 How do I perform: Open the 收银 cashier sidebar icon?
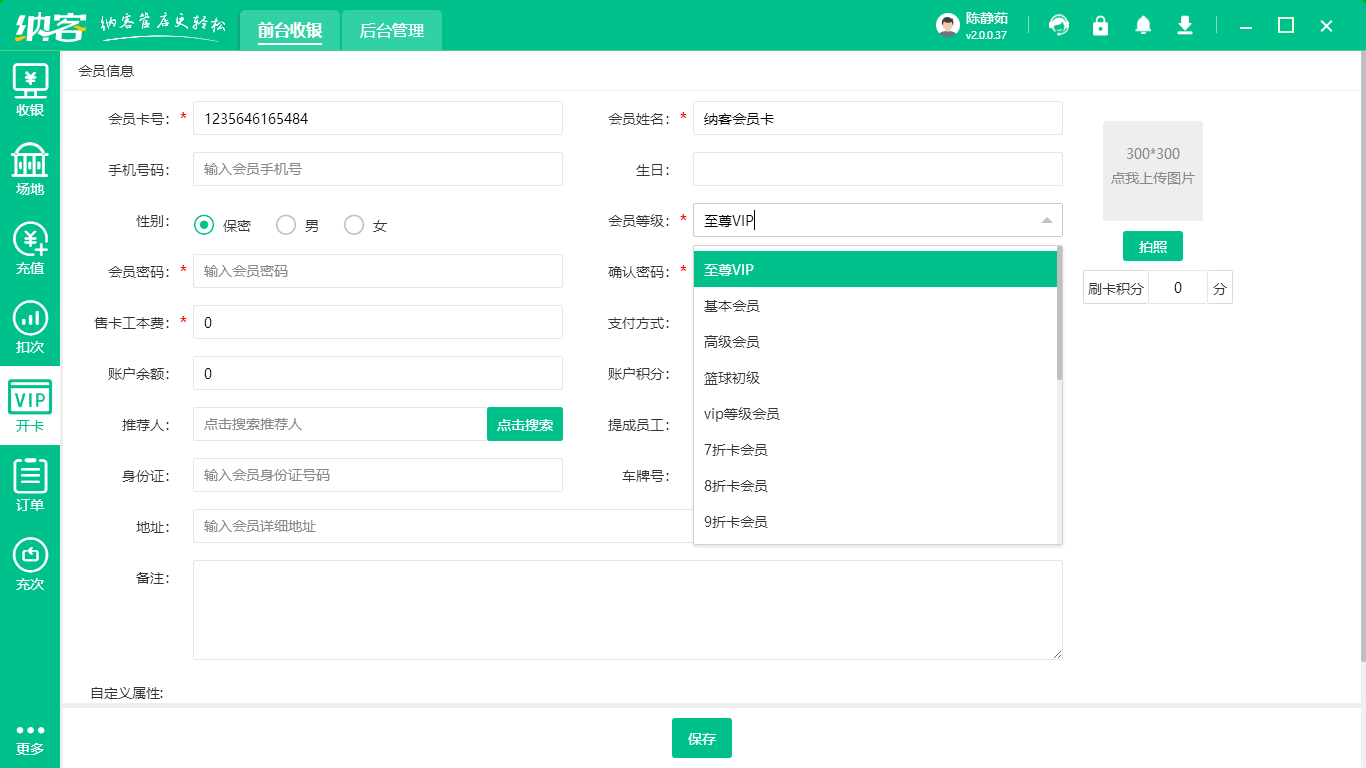pos(30,90)
